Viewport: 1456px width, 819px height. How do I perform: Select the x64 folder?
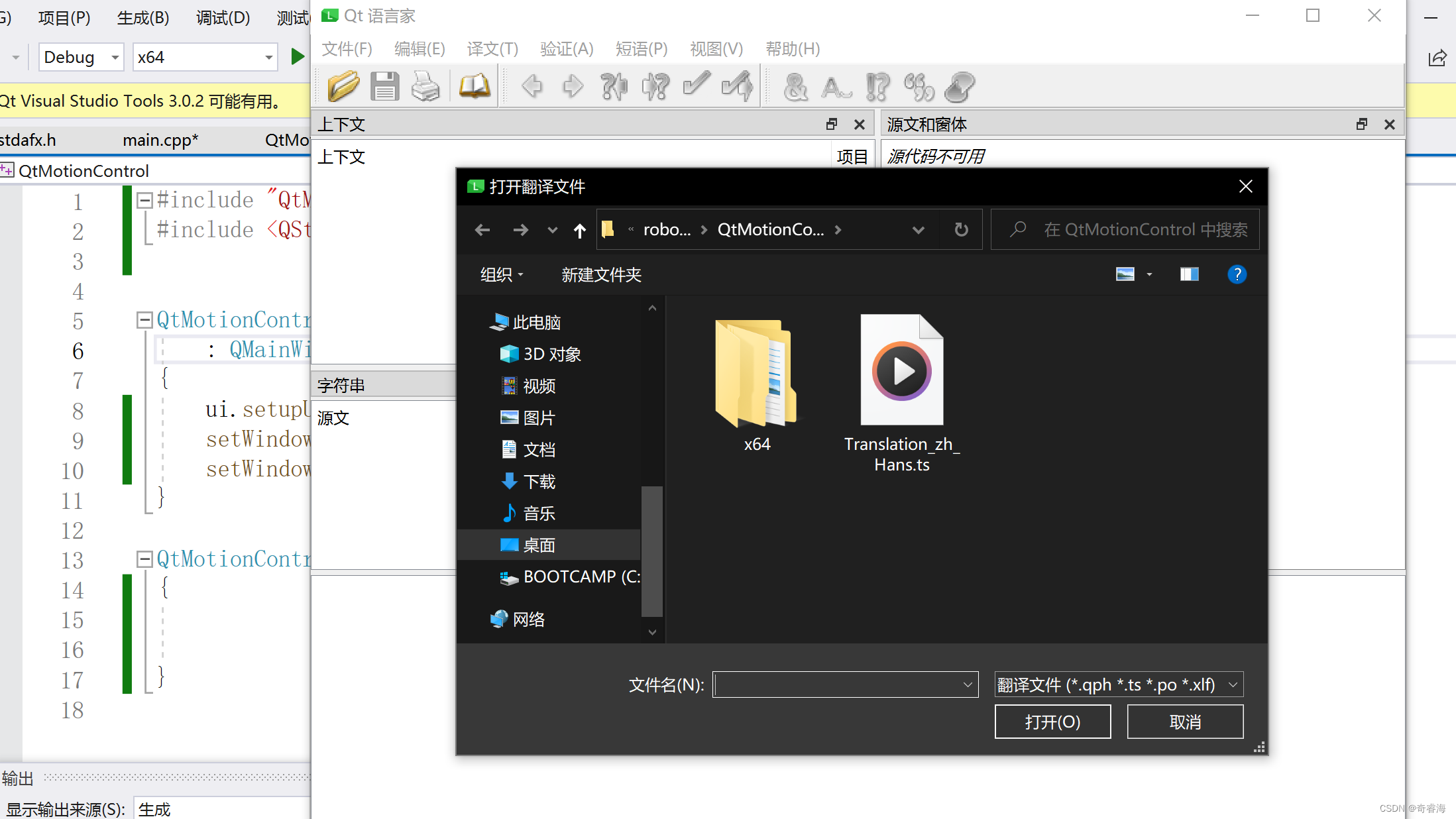(x=757, y=384)
